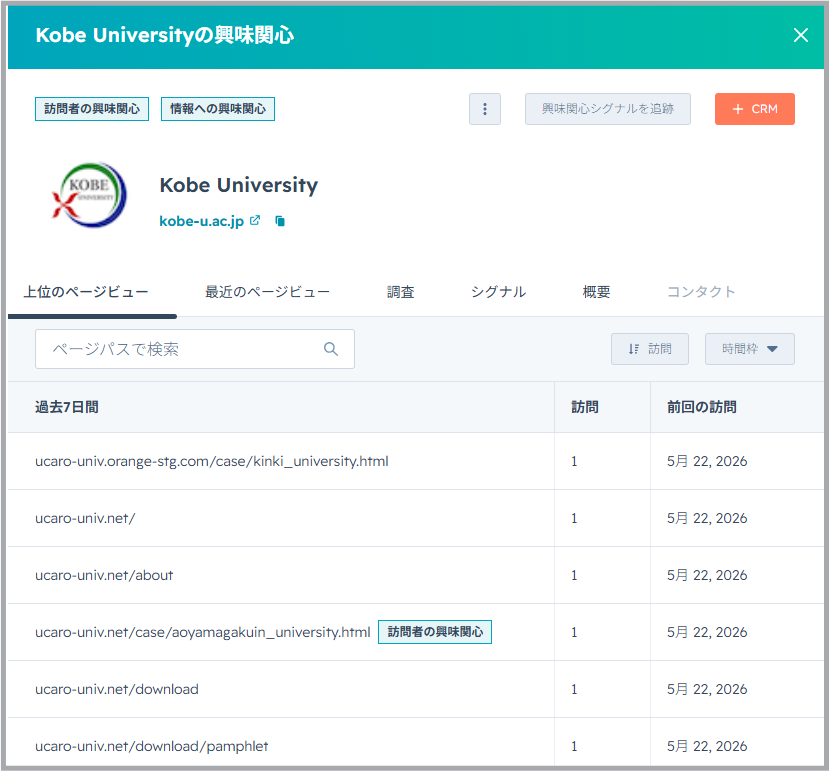Show the 概要 tab
This screenshot has width=830, height=772.
point(596,292)
